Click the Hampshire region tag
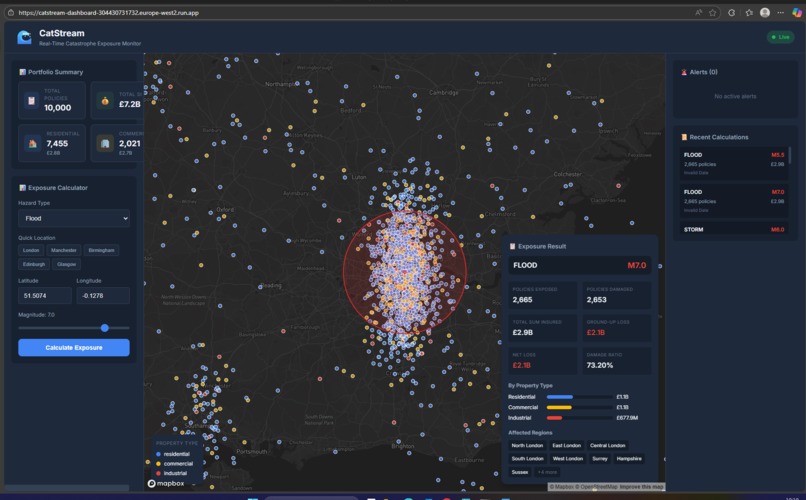 coord(629,458)
